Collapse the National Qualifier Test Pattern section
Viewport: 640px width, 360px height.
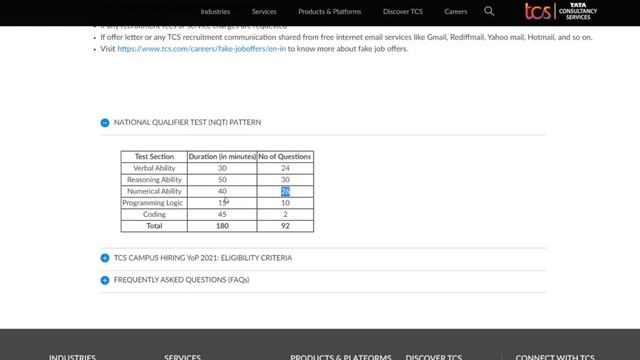click(x=105, y=123)
